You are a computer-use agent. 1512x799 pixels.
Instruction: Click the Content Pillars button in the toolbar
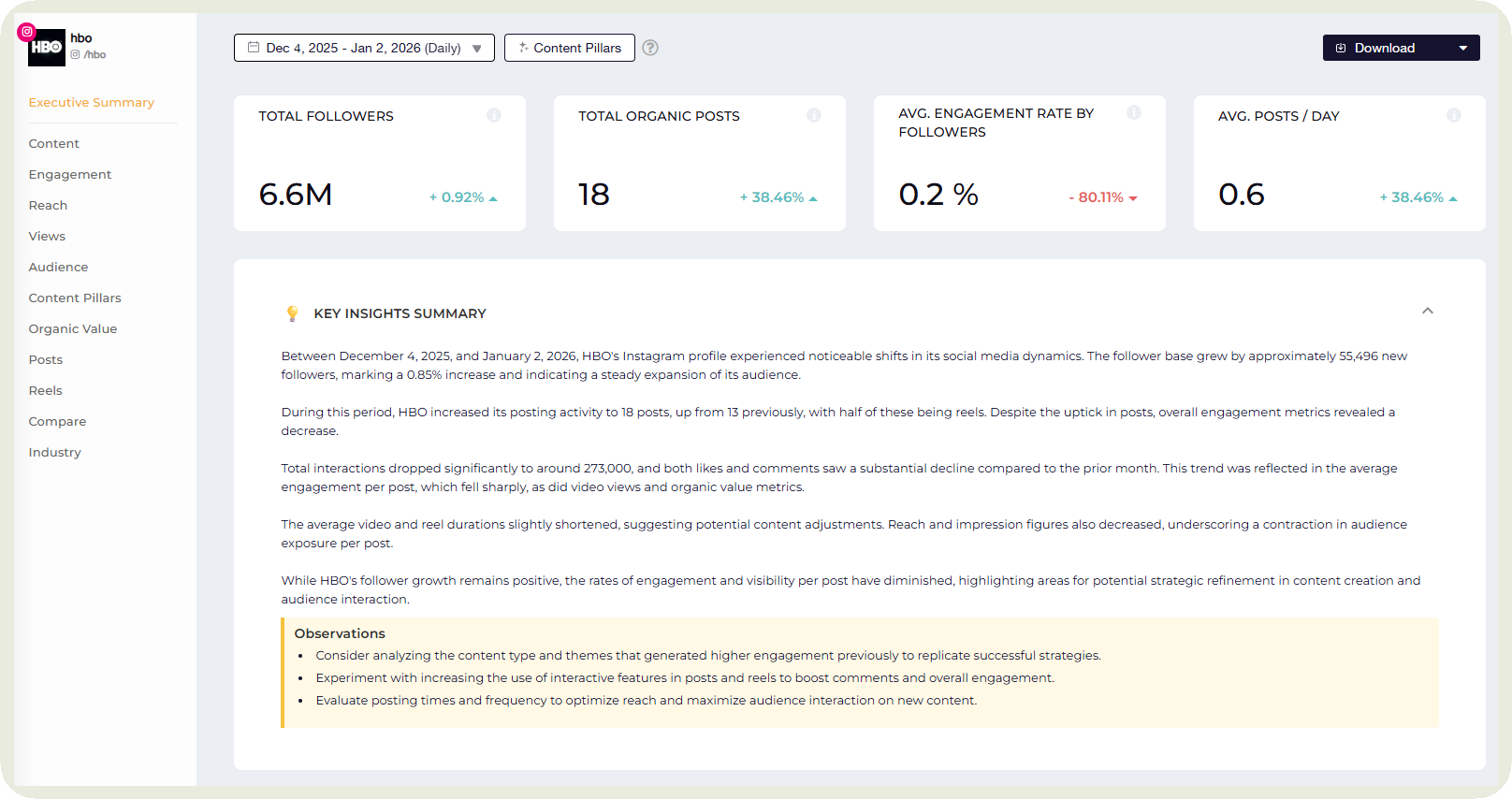[x=569, y=48]
